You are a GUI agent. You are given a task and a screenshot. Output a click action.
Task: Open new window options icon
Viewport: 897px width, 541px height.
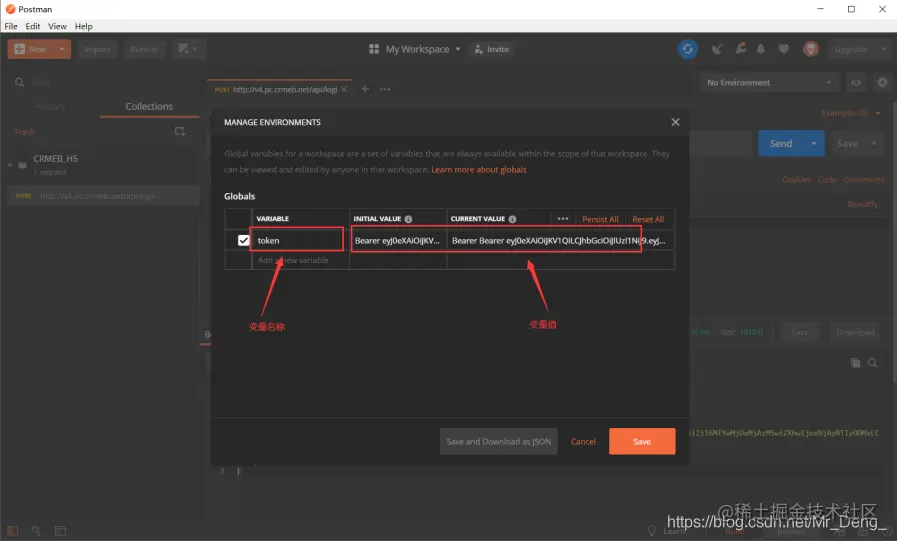[x=188, y=49]
